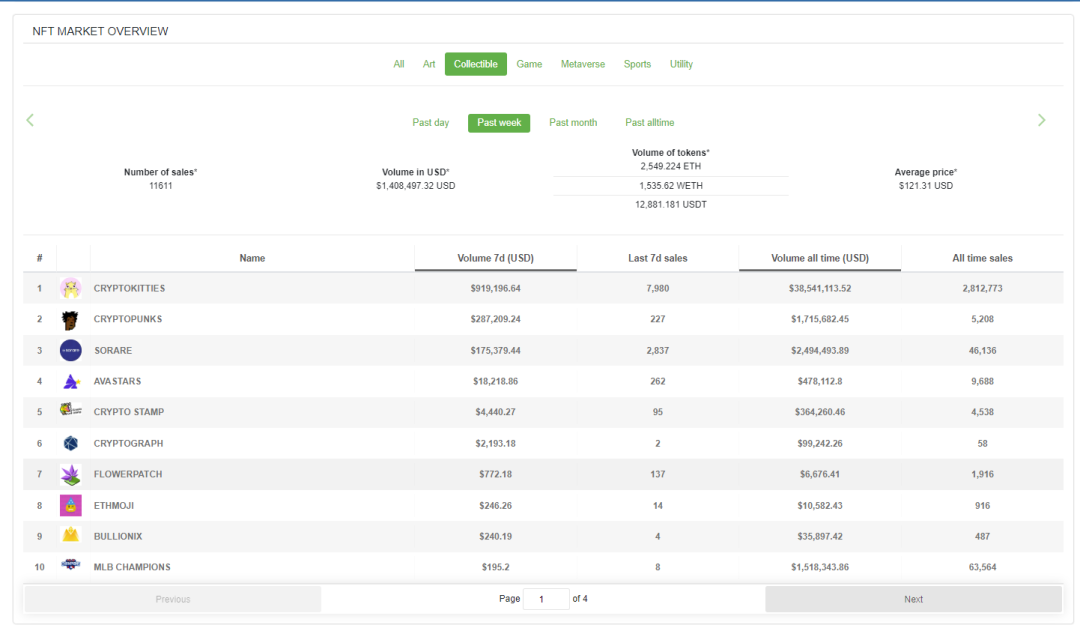Click the Cryptograph hexagon icon
The width and height of the screenshot is (1080, 634).
71,443
